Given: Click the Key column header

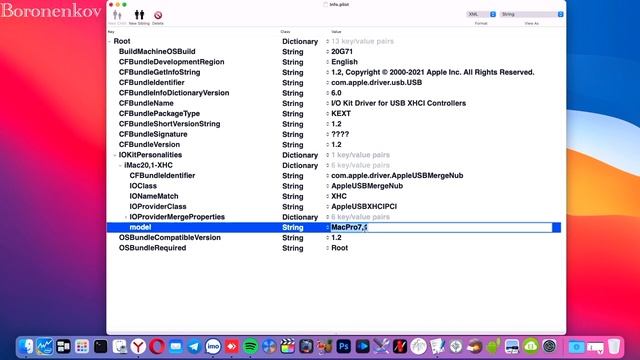Looking at the screenshot, I should coord(111,32).
